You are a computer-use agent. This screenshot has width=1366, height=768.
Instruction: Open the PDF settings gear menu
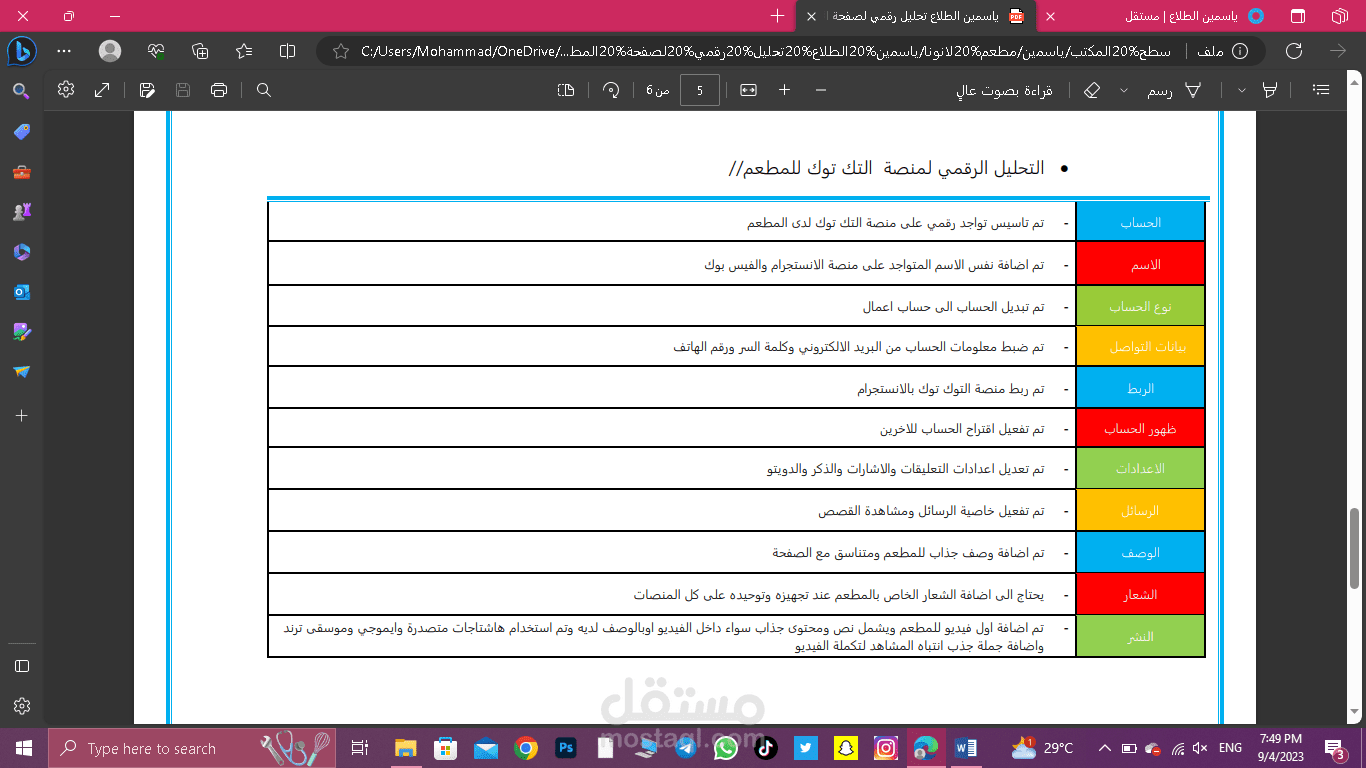(x=65, y=89)
